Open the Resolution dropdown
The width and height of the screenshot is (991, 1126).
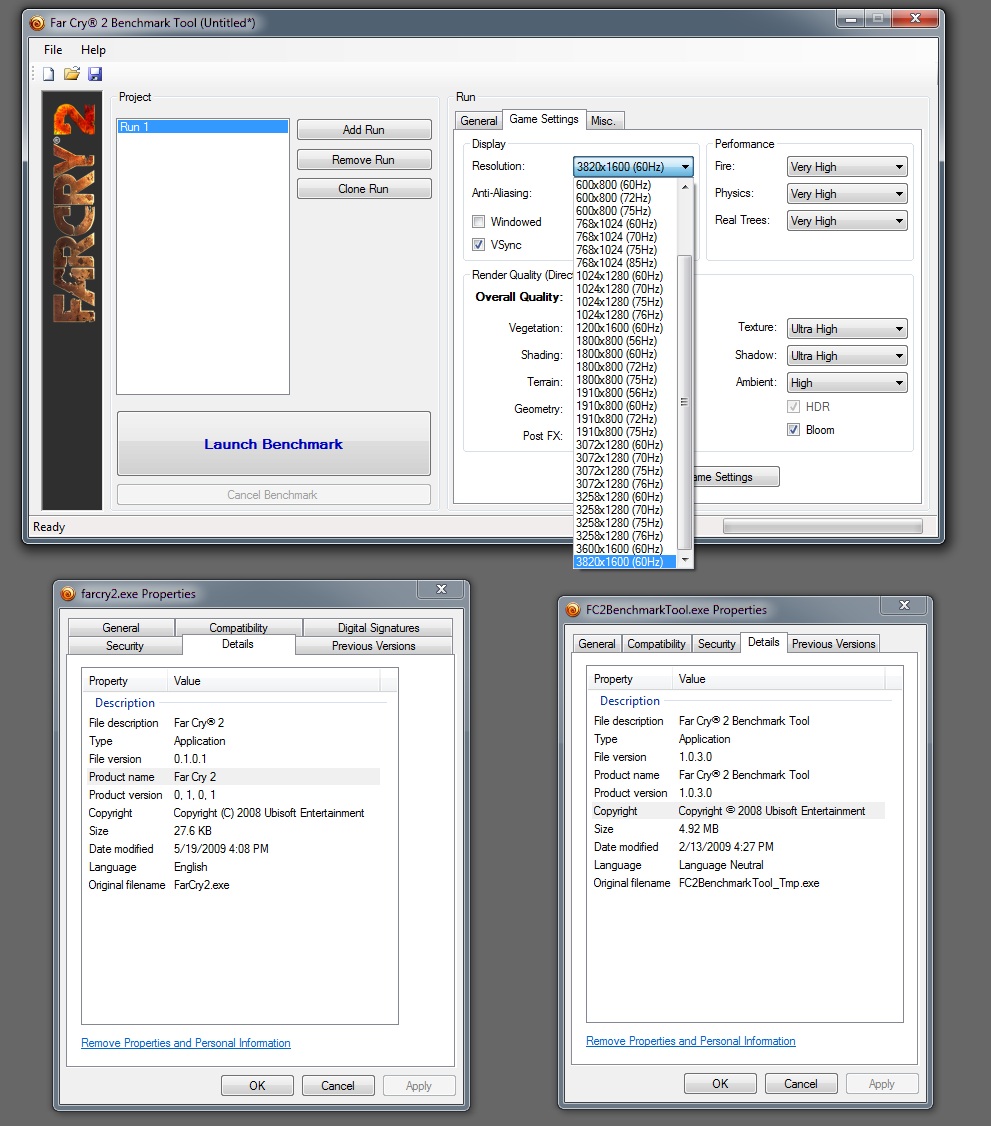click(633, 167)
